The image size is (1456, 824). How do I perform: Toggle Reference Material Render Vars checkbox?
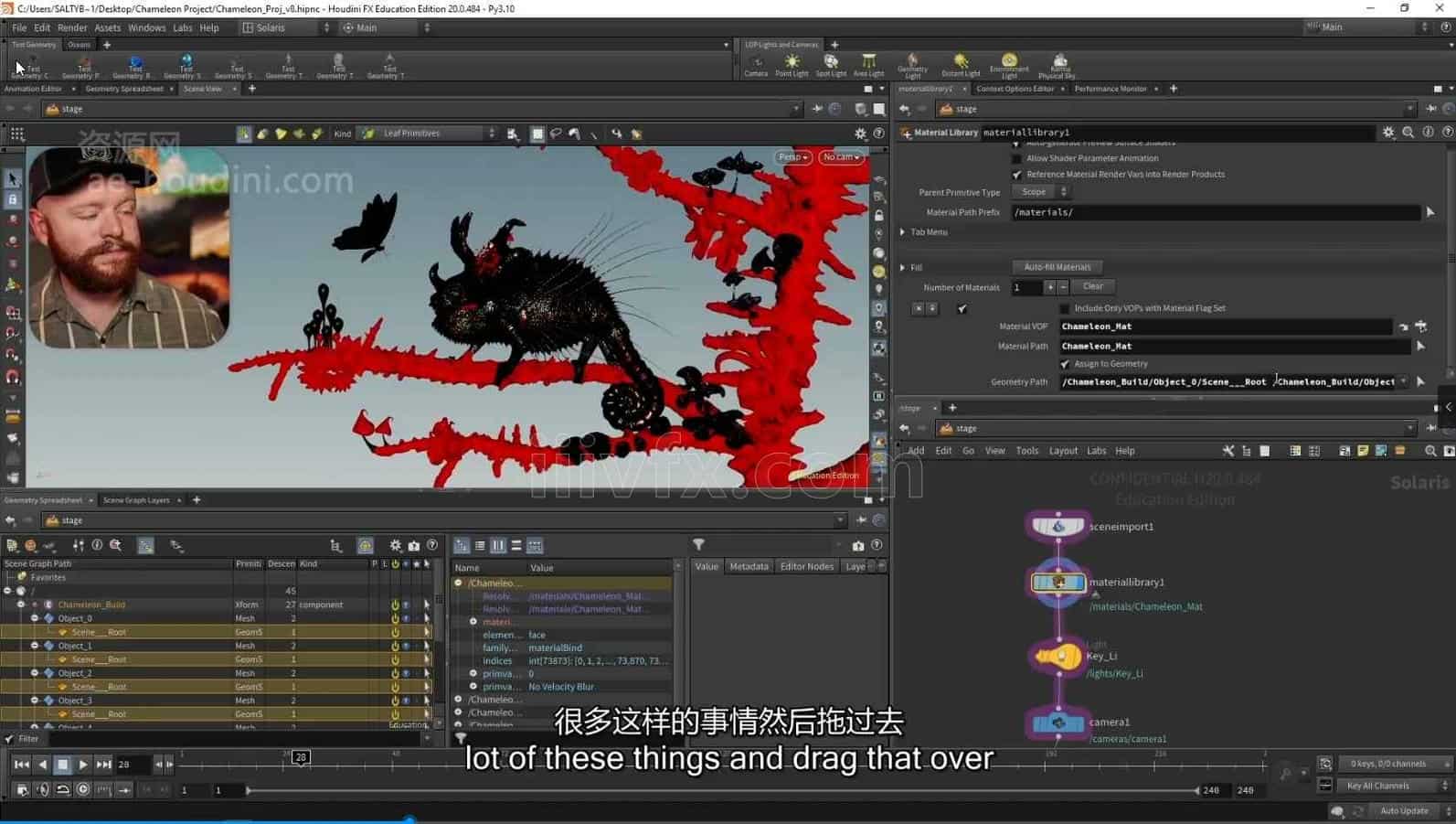(x=1016, y=175)
